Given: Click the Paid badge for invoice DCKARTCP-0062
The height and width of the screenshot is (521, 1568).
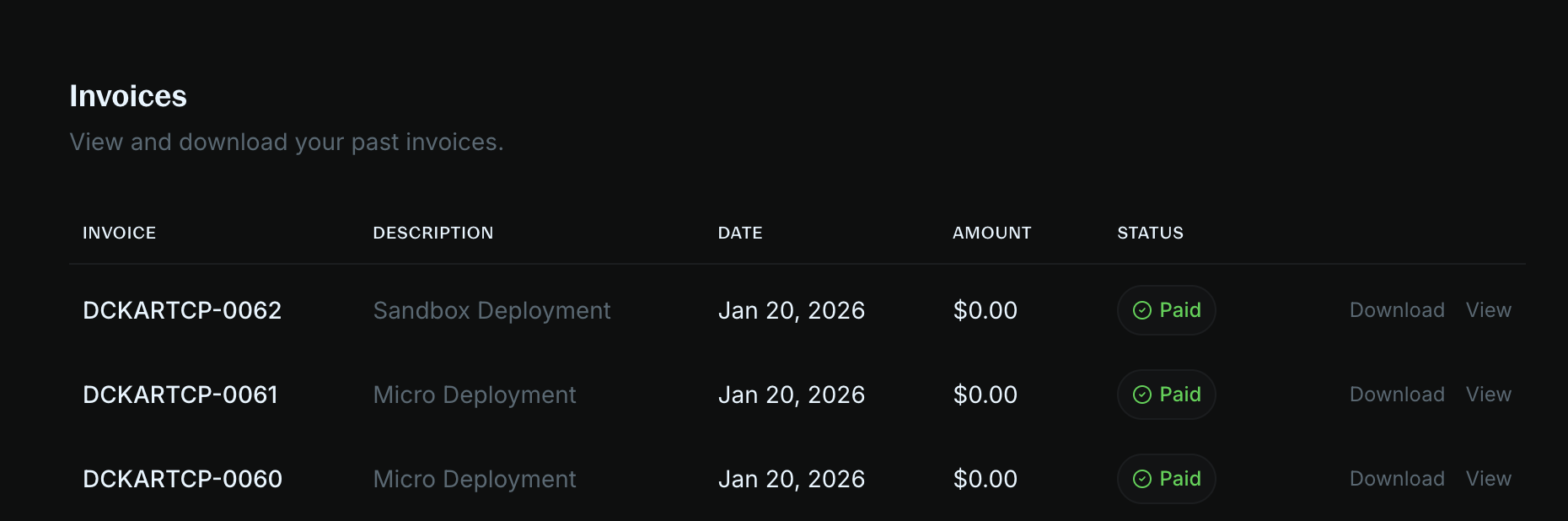Looking at the screenshot, I should coord(1166,310).
